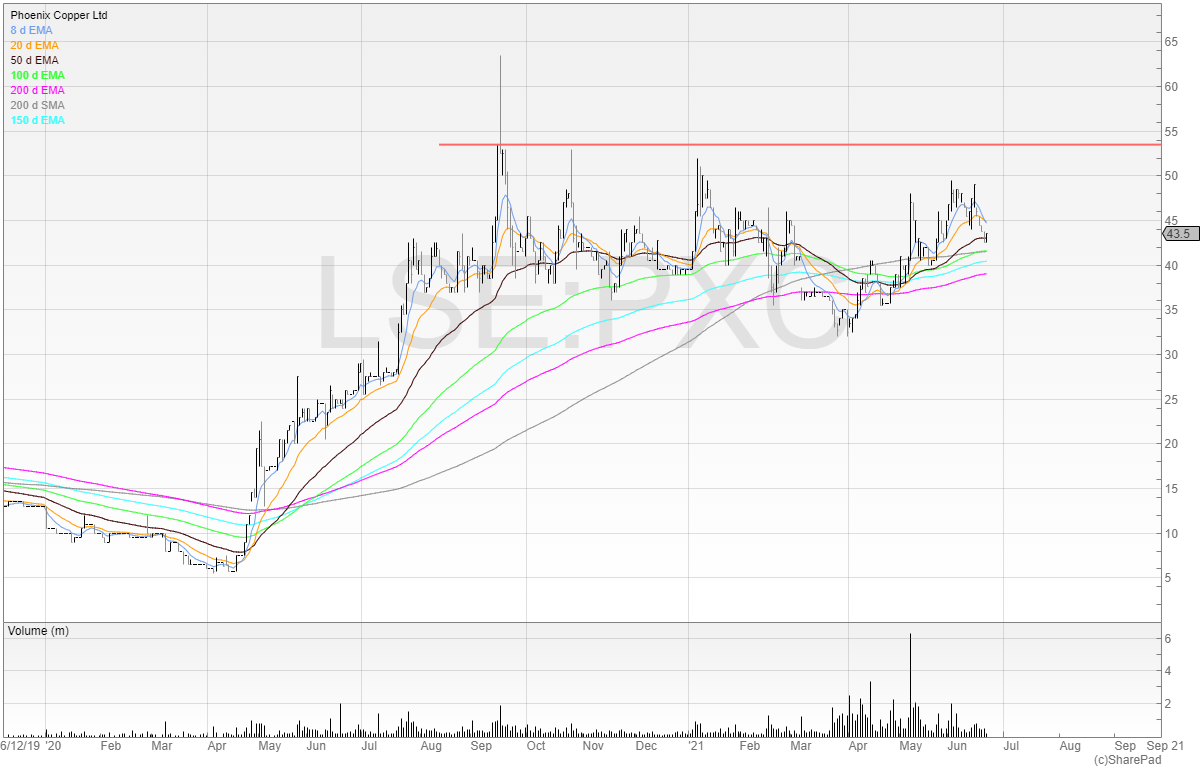Image resolution: width=1200 pixels, height=768 pixels.
Task: Click the Oct label on the time axis
Action: coord(536,746)
